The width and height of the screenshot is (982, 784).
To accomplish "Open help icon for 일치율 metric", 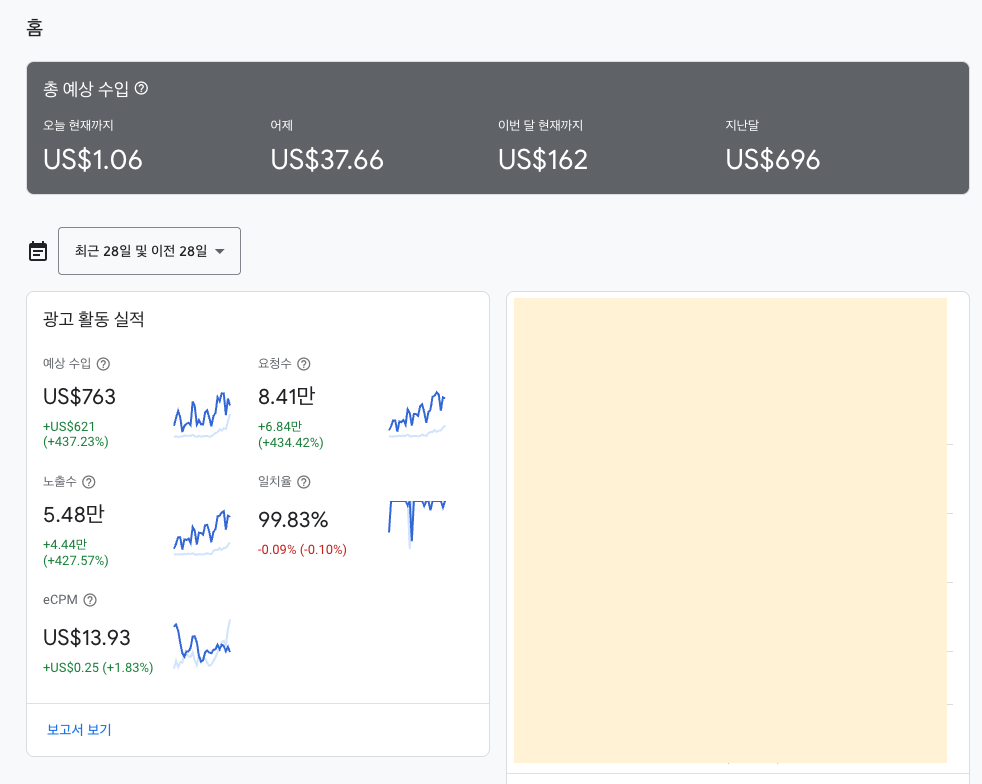I will (x=304, y=482).
